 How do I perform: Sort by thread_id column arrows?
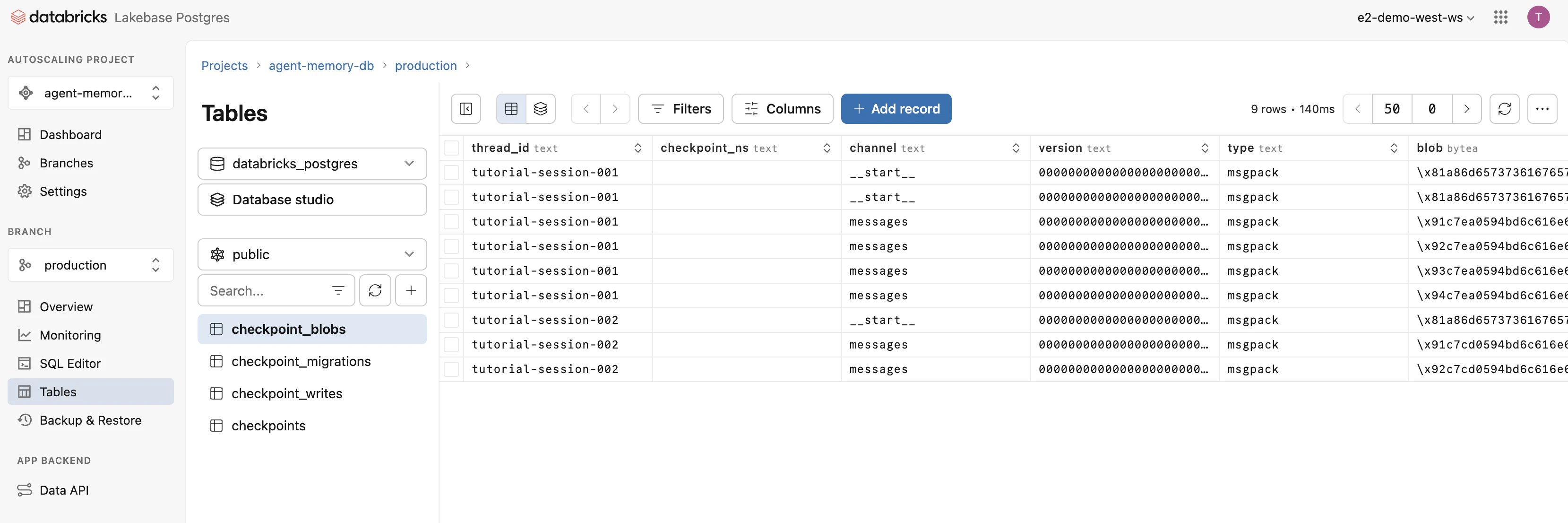pos(638,148)
